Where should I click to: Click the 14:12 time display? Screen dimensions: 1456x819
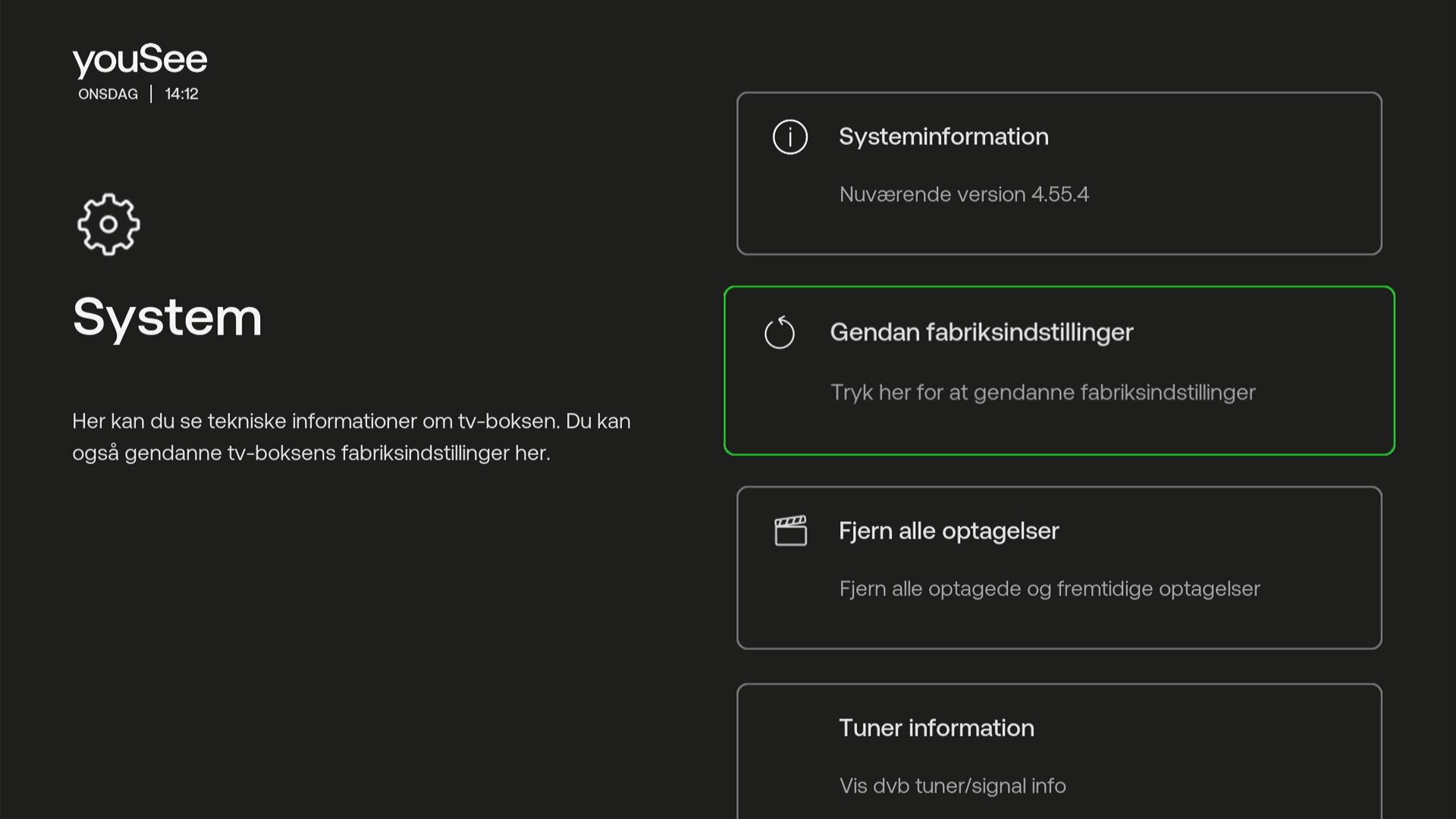click(x=180, y=93)
